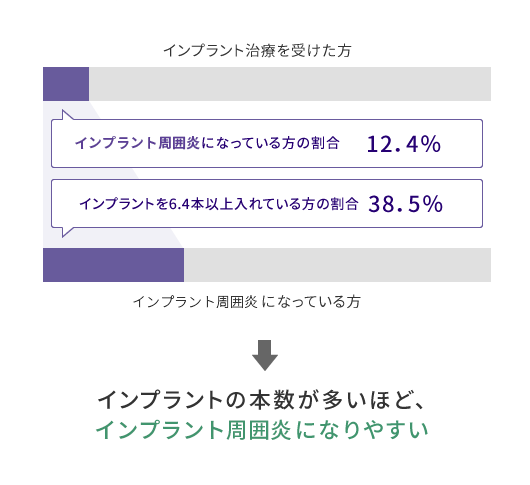Click gray segment of the bottom bar
This screenshot has height=485, width=530.
point(337,265)
